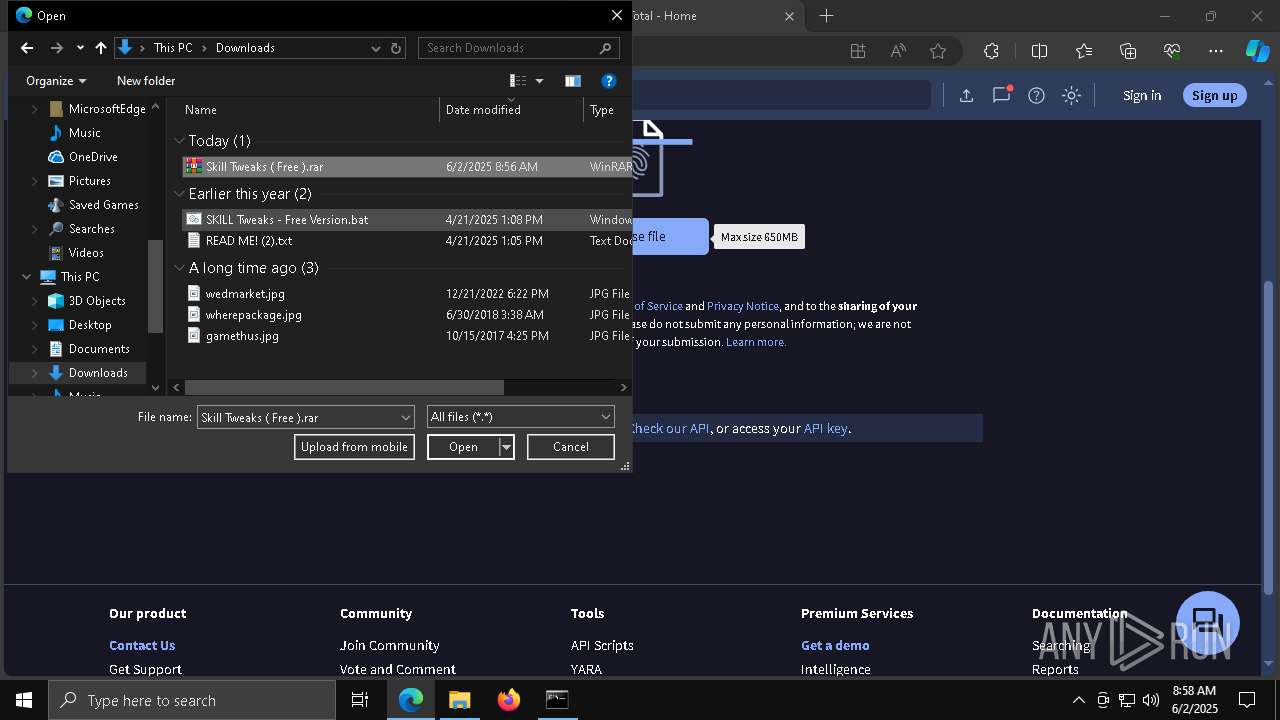The height and width of the screenshot is (720, 1280).
Task: Open Firefox from the taskbar
Action: click(509, 700)
